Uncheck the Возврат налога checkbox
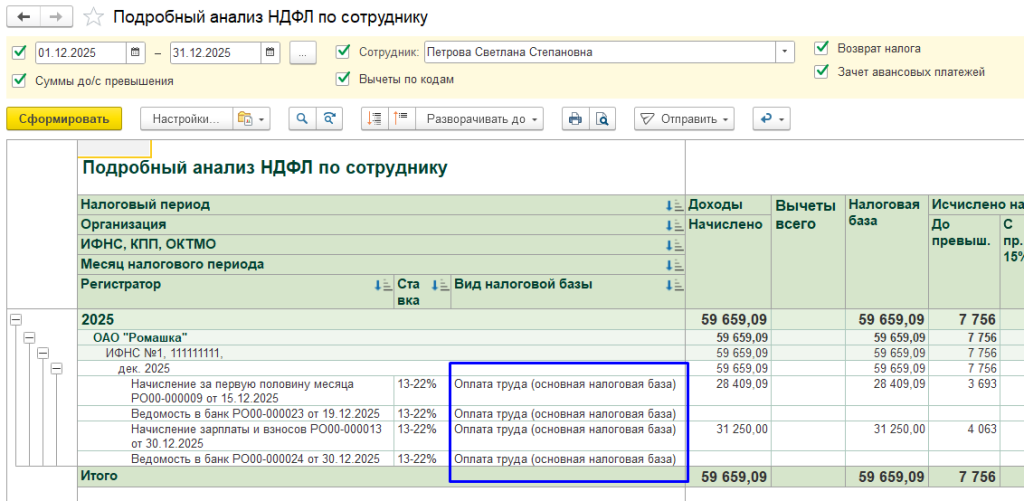This screenshot has height=501, width=1024. tap(822, 48)
